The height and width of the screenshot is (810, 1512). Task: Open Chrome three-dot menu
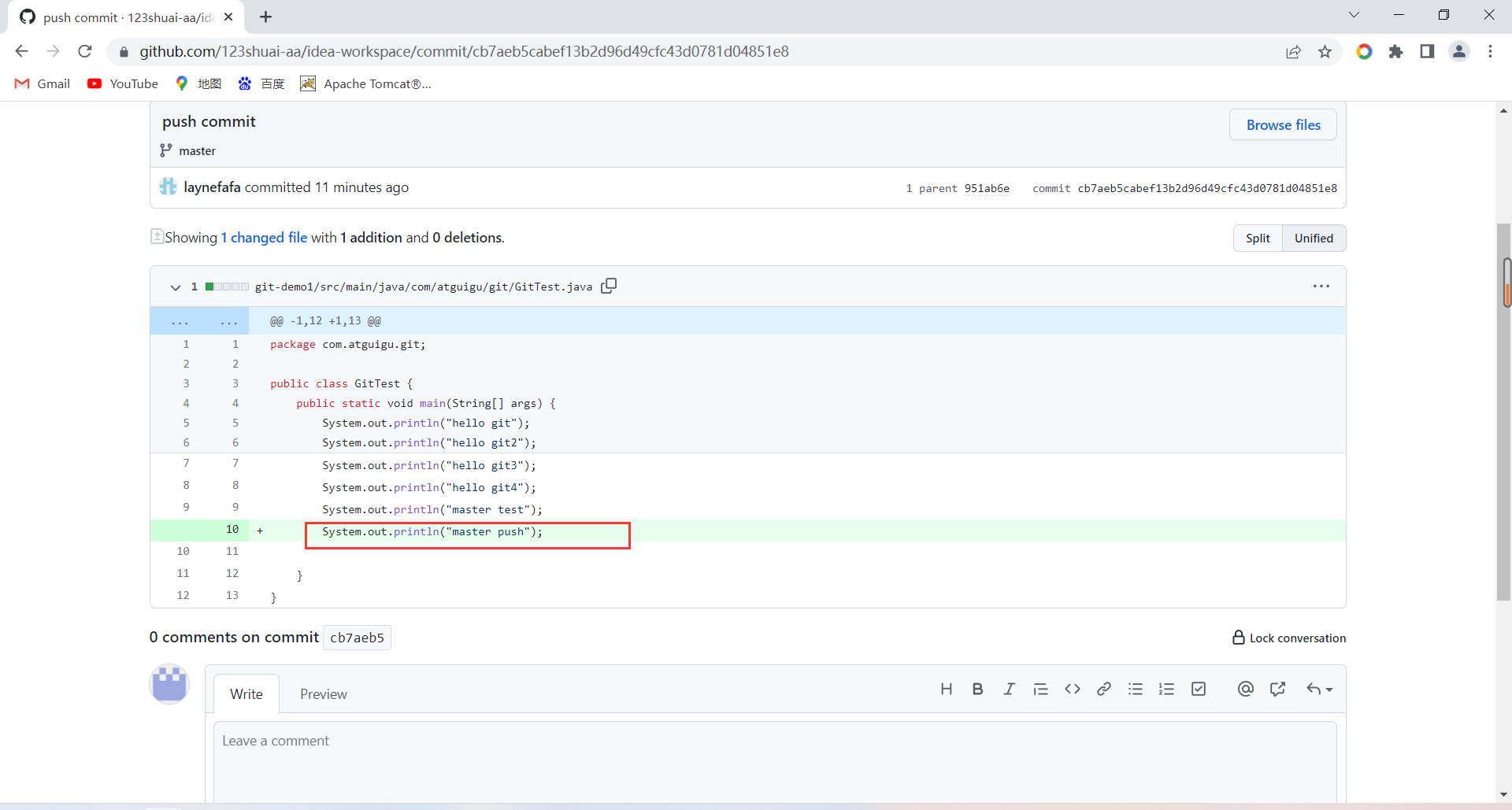(x=1490, y=52)
